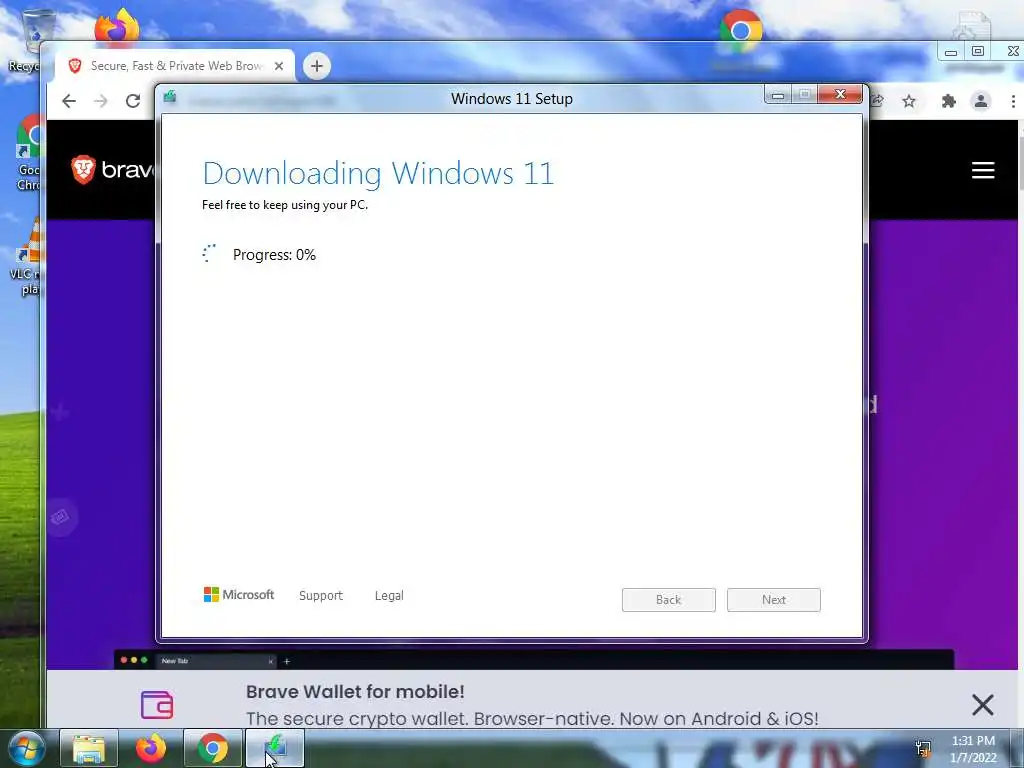Switch to Chrome from the taskbar
Viewport: 1024px width, 768px height.
pyautogui.click(x=213, y=749)
